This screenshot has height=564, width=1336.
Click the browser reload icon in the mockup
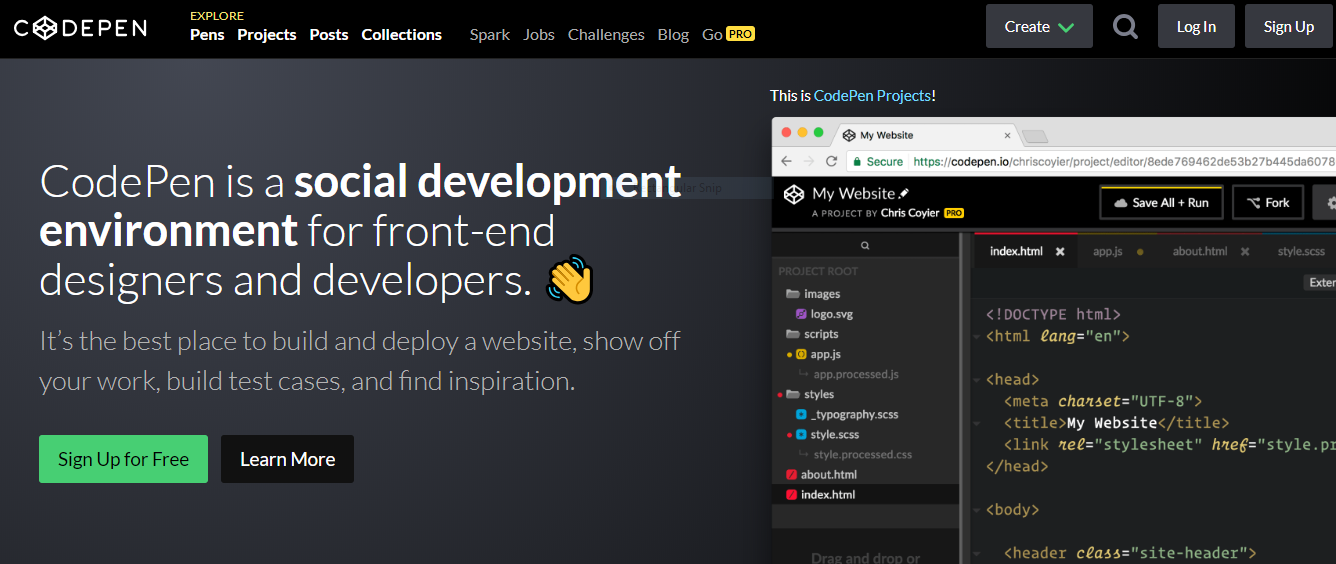point(831,161)
